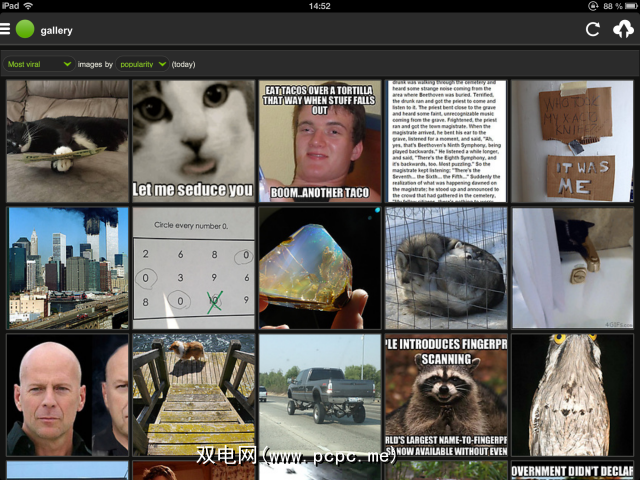Tap the green circle logo
This screenshot has height=480, width=640.
pos(25,29)
